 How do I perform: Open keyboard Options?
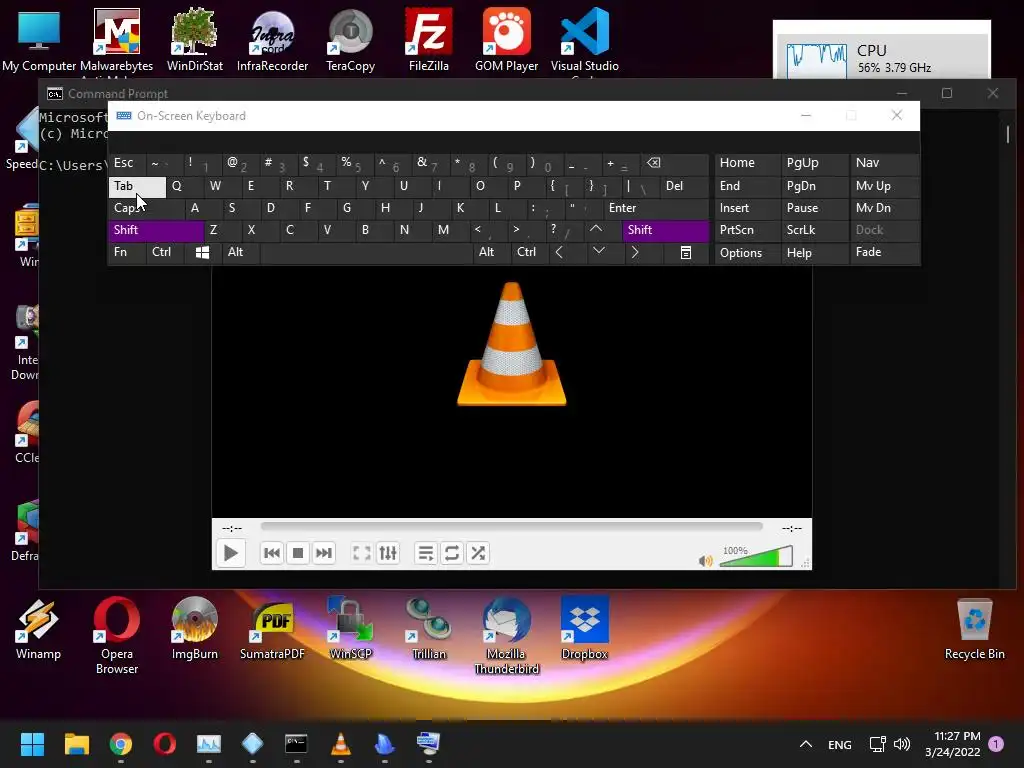(747, 253)
